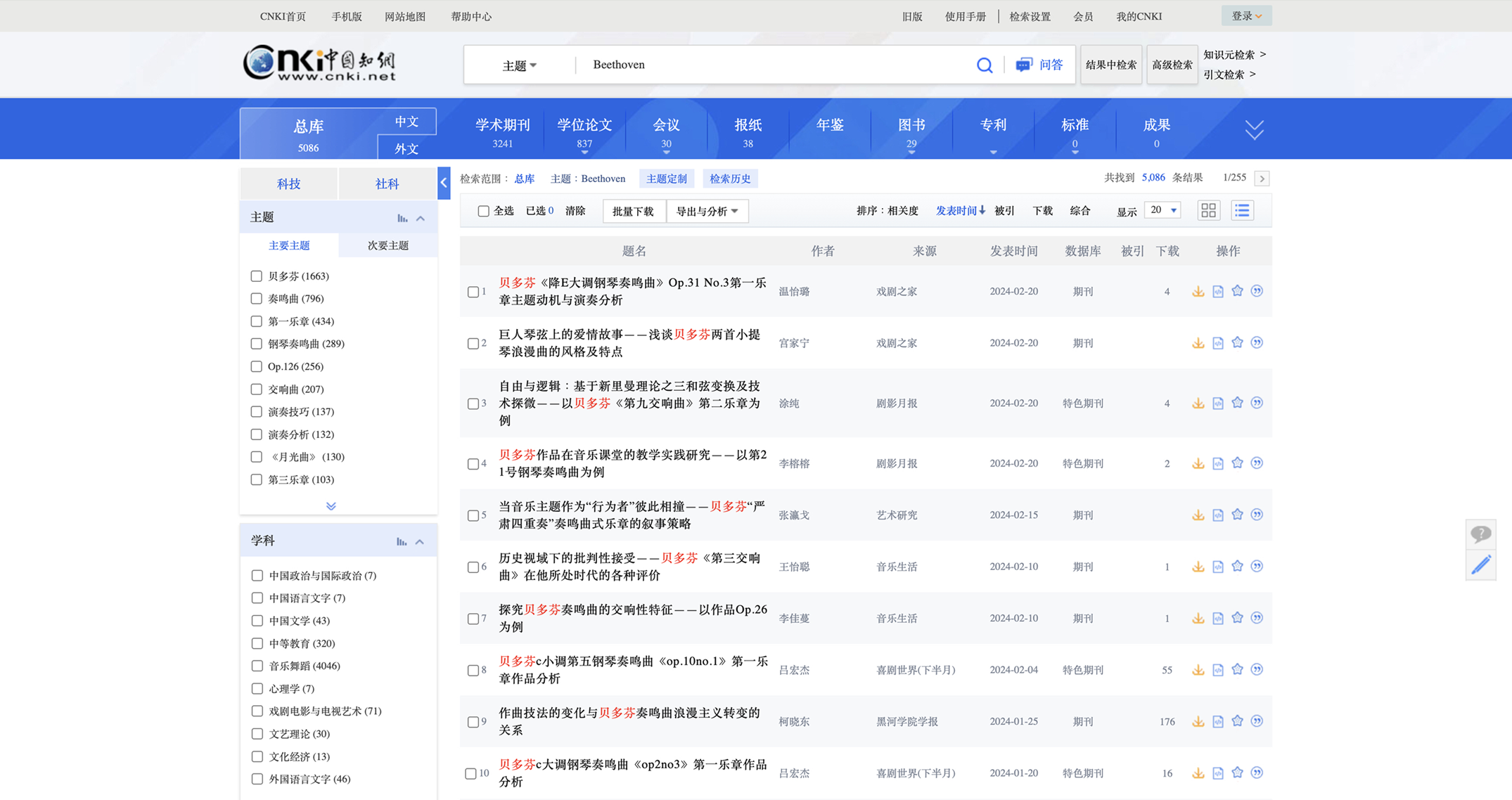Expand more topics with the double chevron
Screen dimensions: 1512x800
[x=331, y=506]
